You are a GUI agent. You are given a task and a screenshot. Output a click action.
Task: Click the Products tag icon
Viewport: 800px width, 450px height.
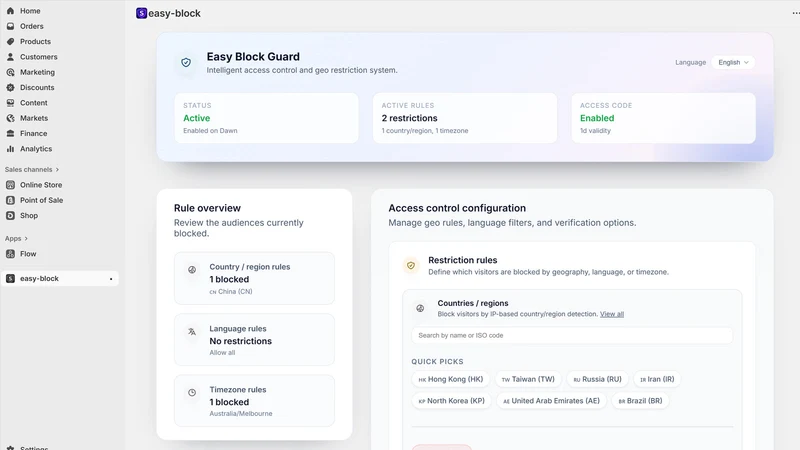(x=10, y=41)
